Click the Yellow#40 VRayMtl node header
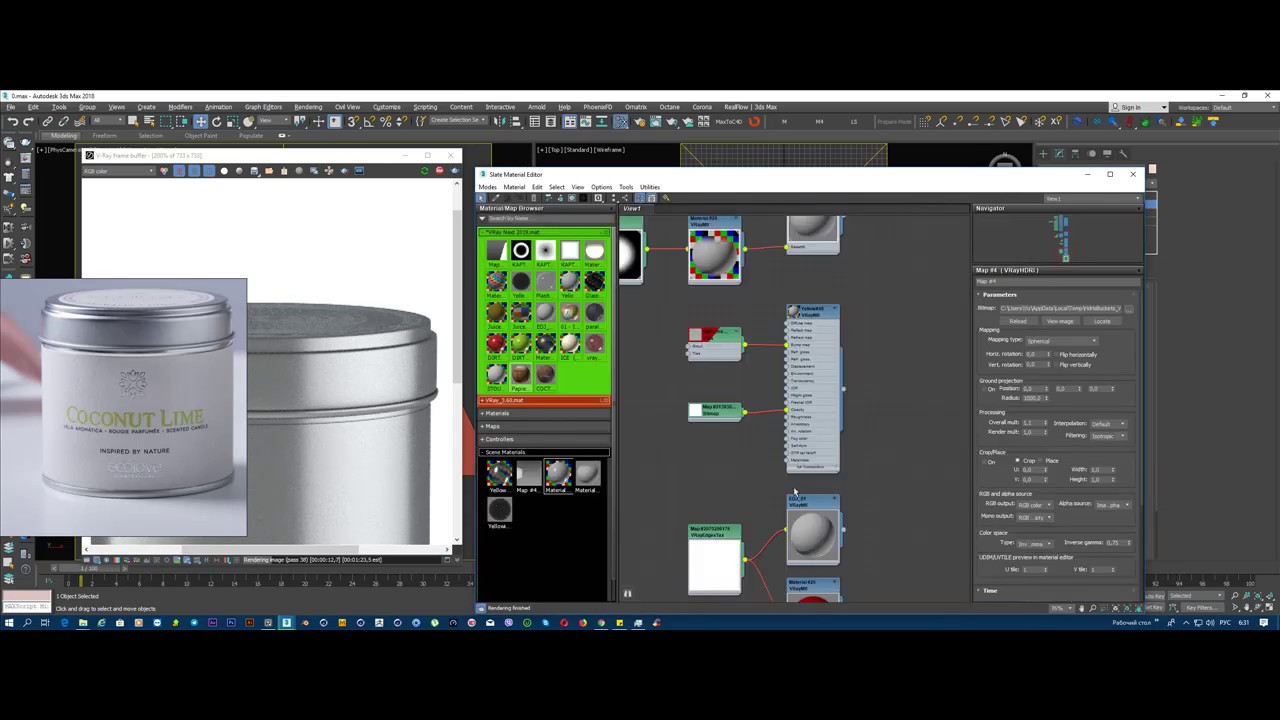Viewport: 1280px width, 720px height. (813, 313)
